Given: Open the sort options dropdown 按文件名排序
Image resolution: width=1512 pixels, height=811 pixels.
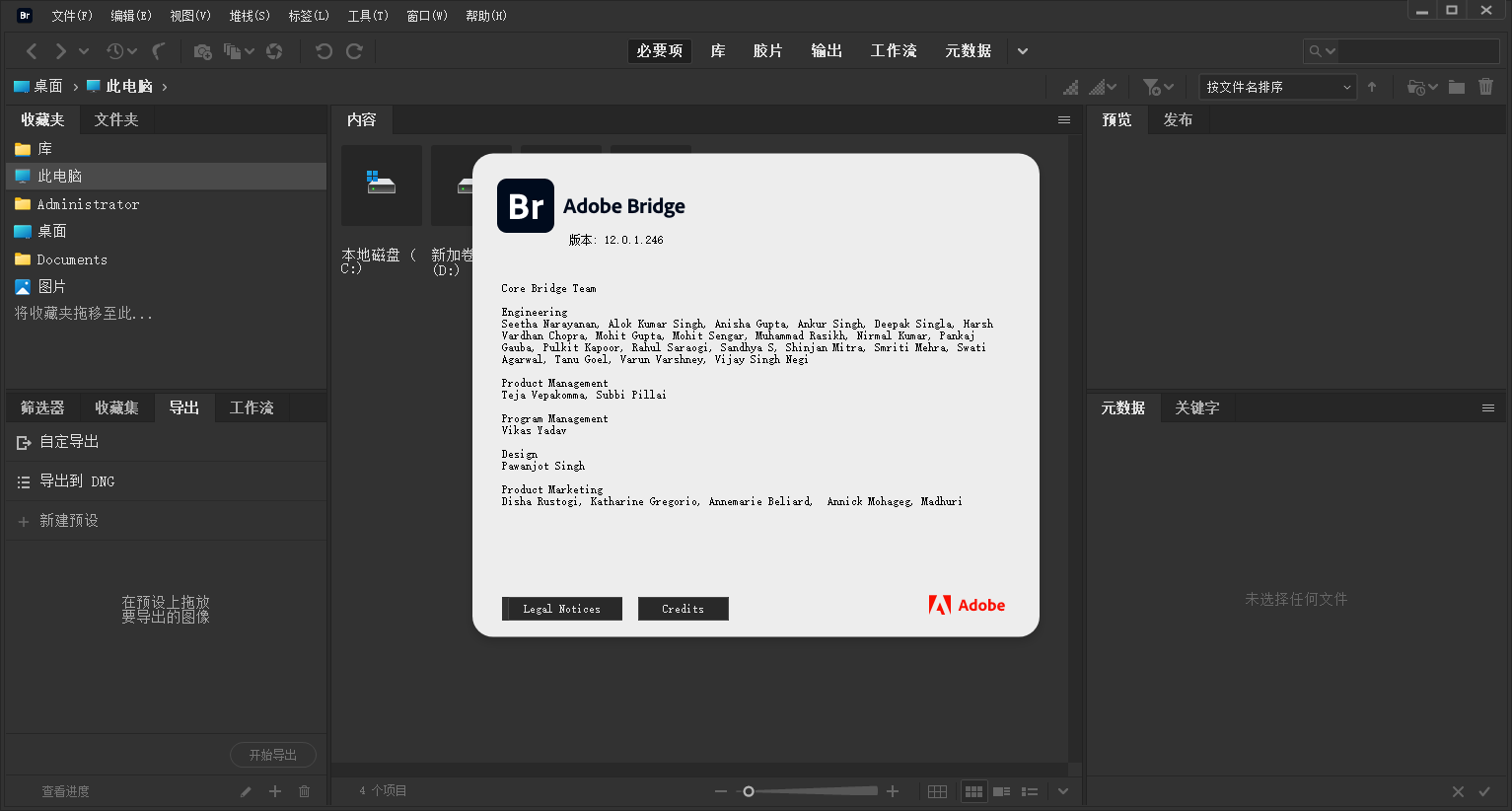Looking at the screenshot, I should [x=1277, y=87].
